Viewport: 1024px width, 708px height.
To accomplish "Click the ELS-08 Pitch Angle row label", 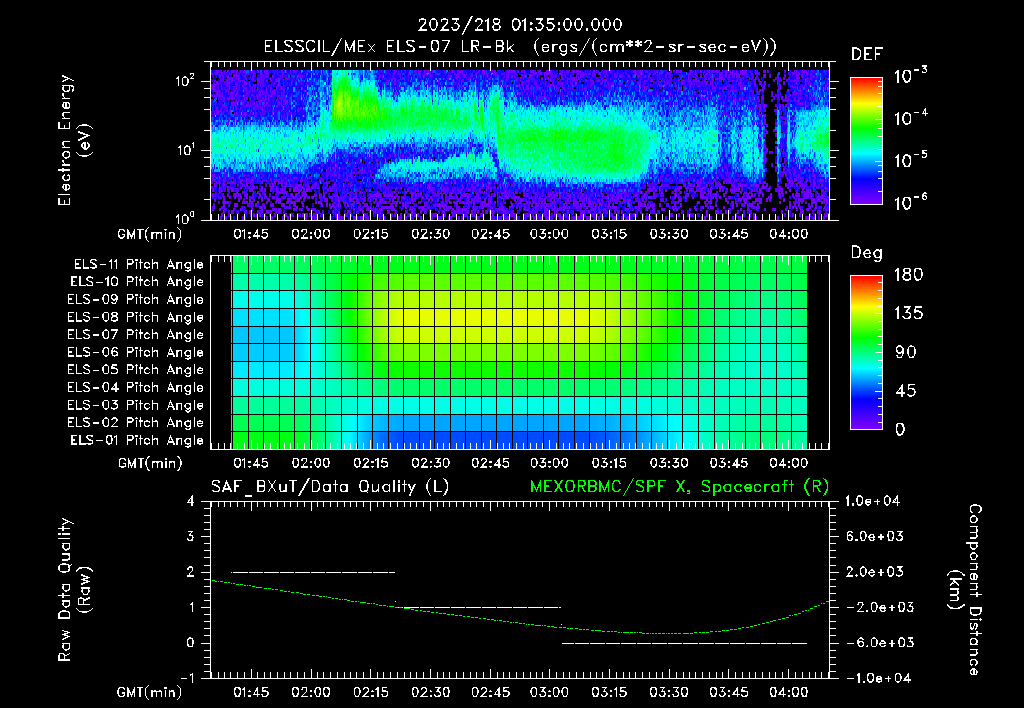I will [136, 317].
